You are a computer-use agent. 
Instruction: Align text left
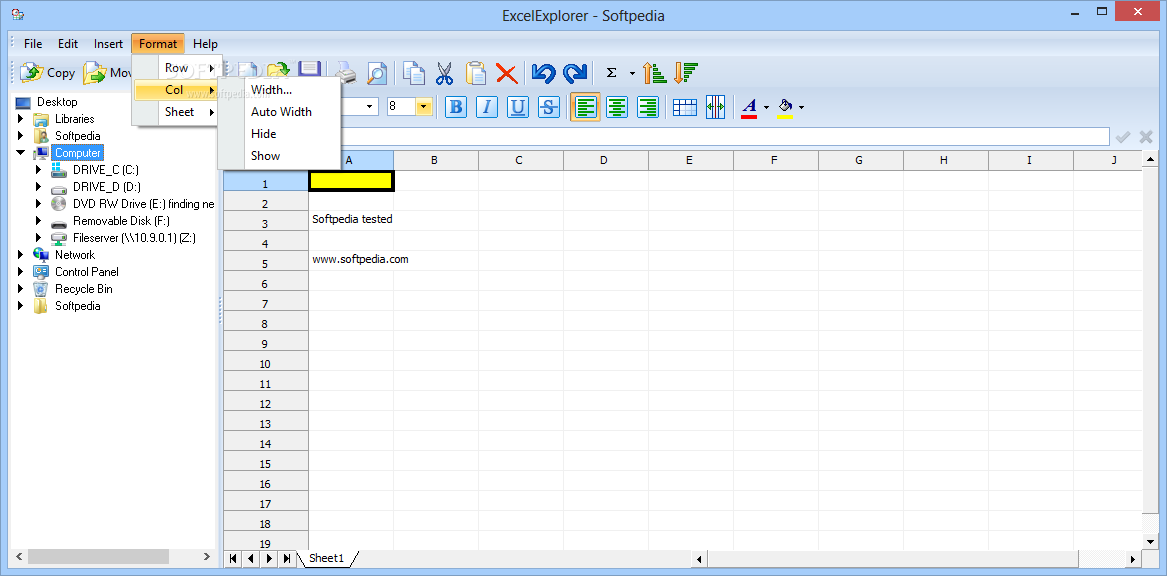coord(586,107)
